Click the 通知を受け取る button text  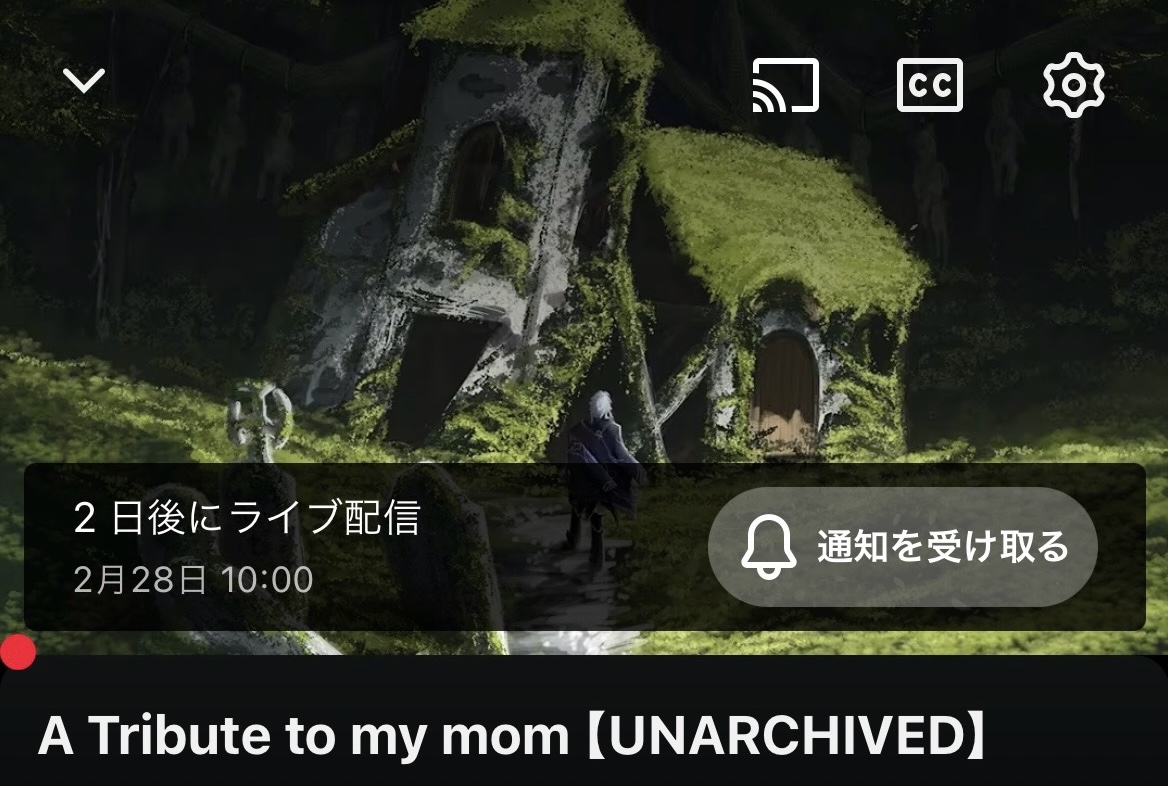pos(943,546)
